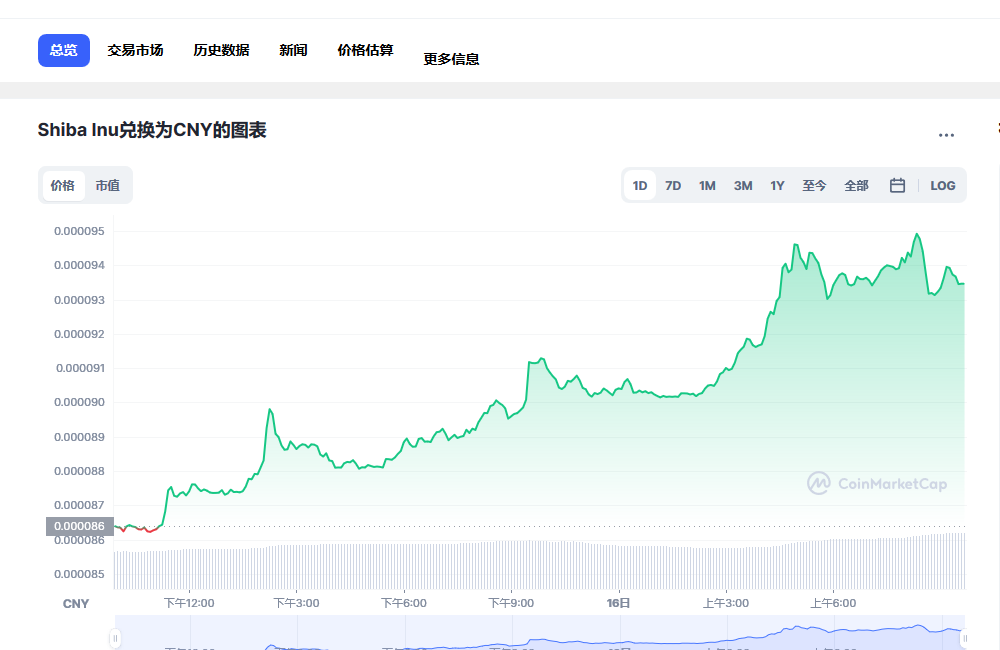Switch chart to 市值 view

point(107,185)
